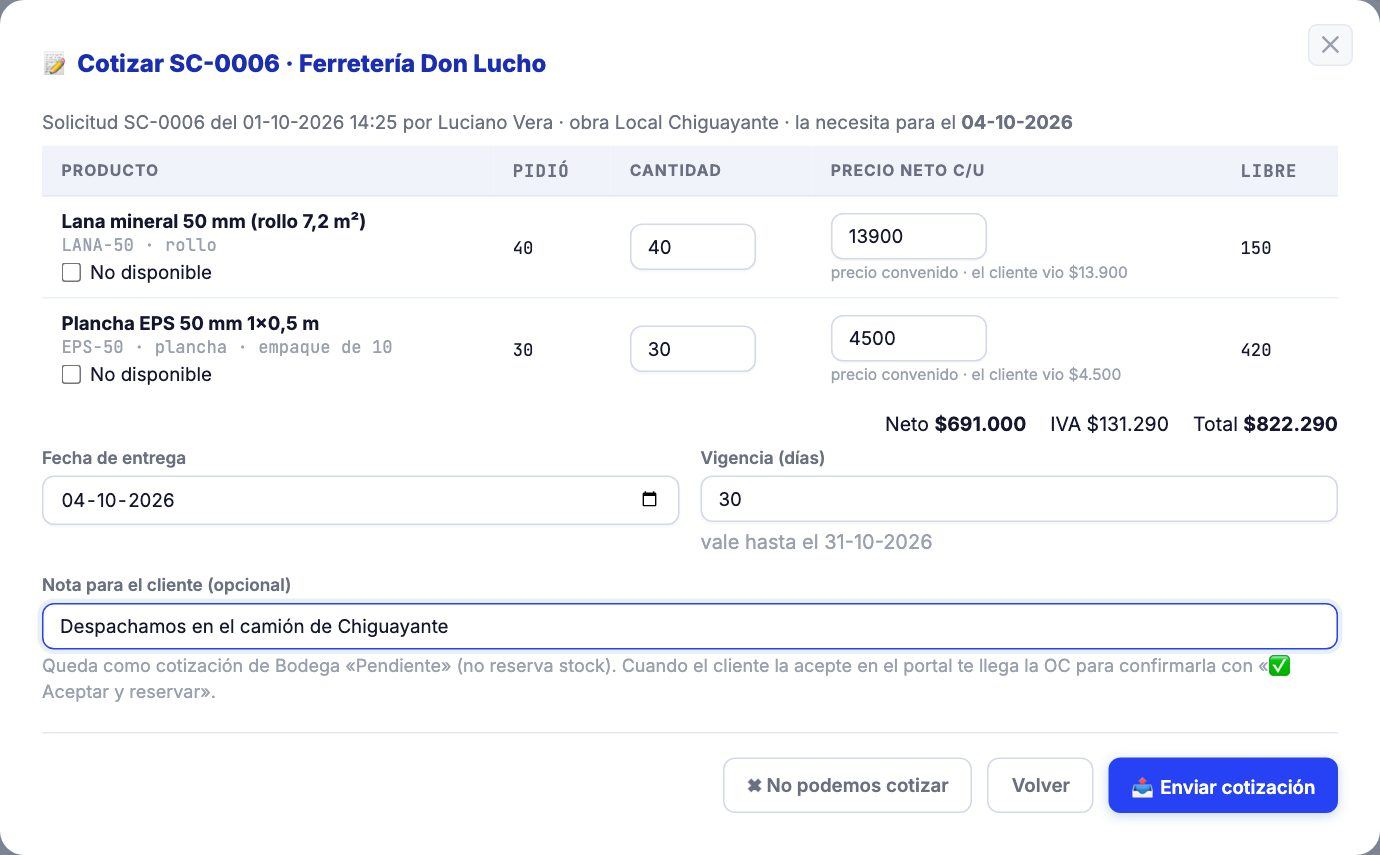The height and width of the screenshot is (855, 1380).
Task: Click the PRECIO NETO C/U column header
Action: (907, 170)
